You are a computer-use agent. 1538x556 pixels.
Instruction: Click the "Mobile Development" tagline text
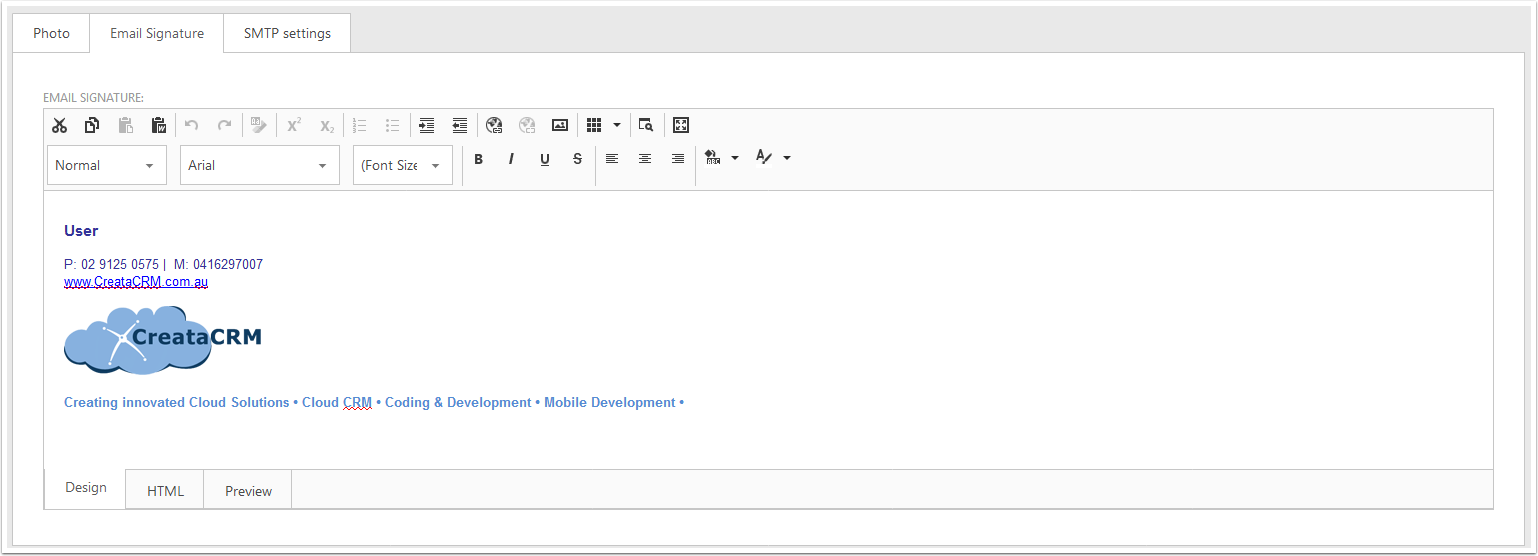tap(610, 403)
